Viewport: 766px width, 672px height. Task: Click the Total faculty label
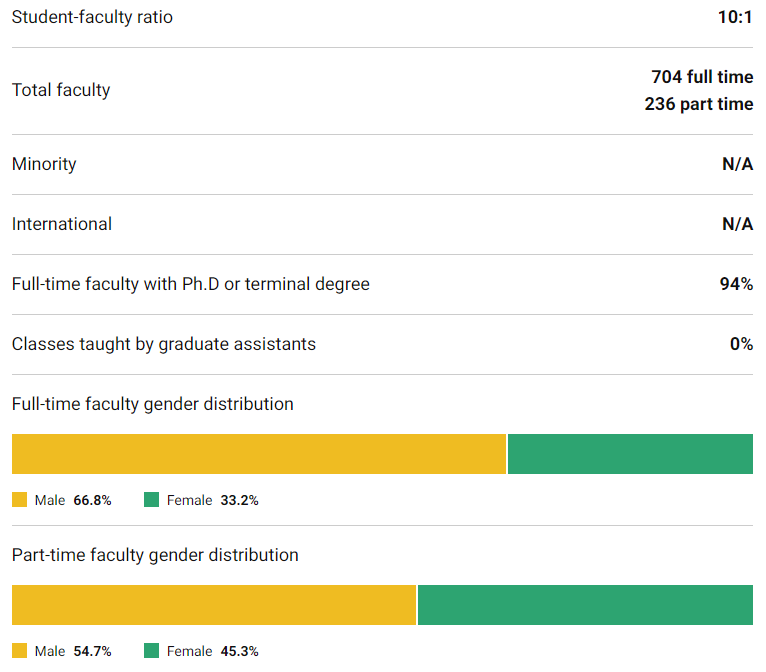[x=61, y=90]
